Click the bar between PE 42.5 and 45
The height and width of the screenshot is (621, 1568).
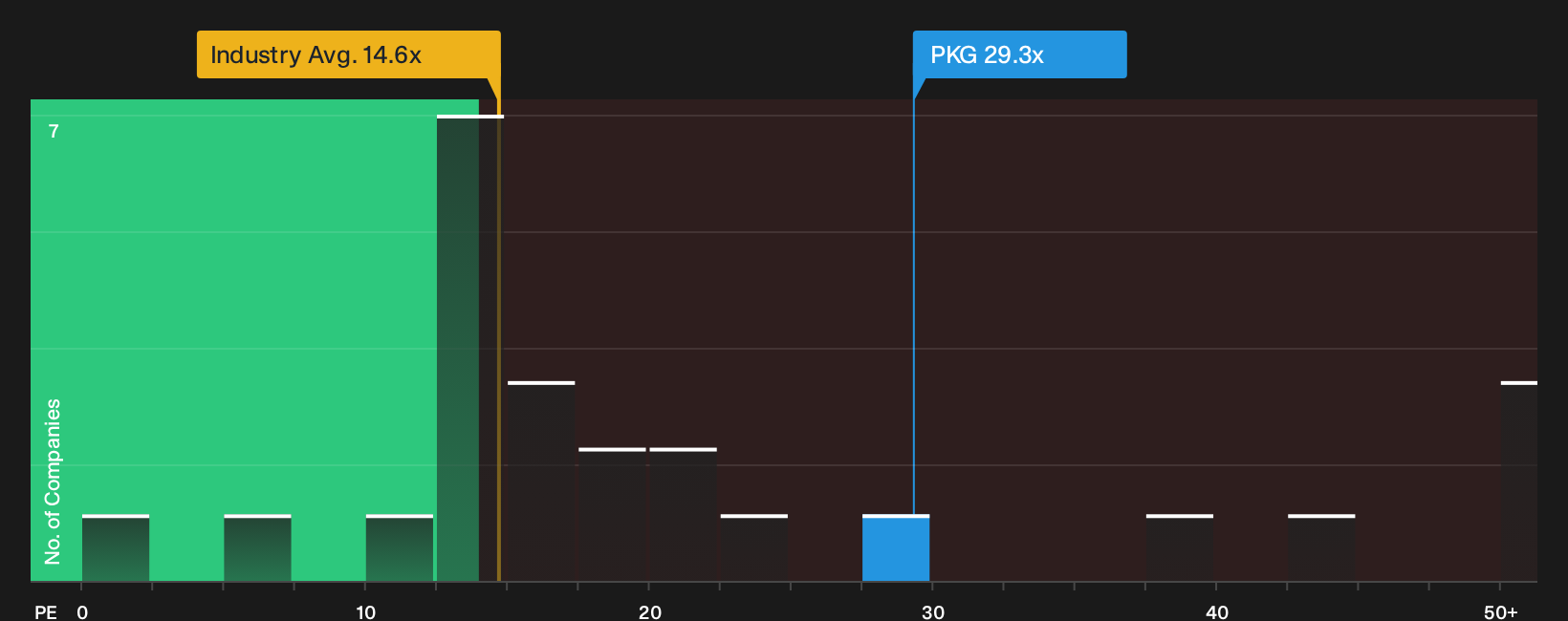point(1321,548)
